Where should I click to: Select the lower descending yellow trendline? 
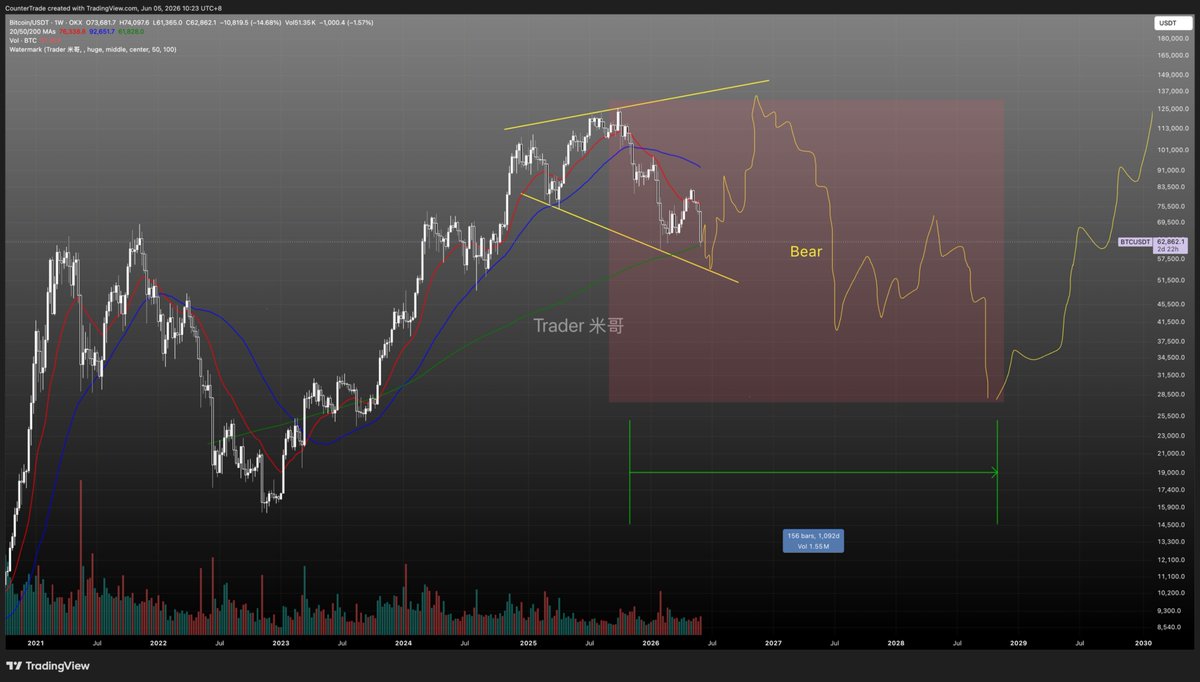pos(630,238)
